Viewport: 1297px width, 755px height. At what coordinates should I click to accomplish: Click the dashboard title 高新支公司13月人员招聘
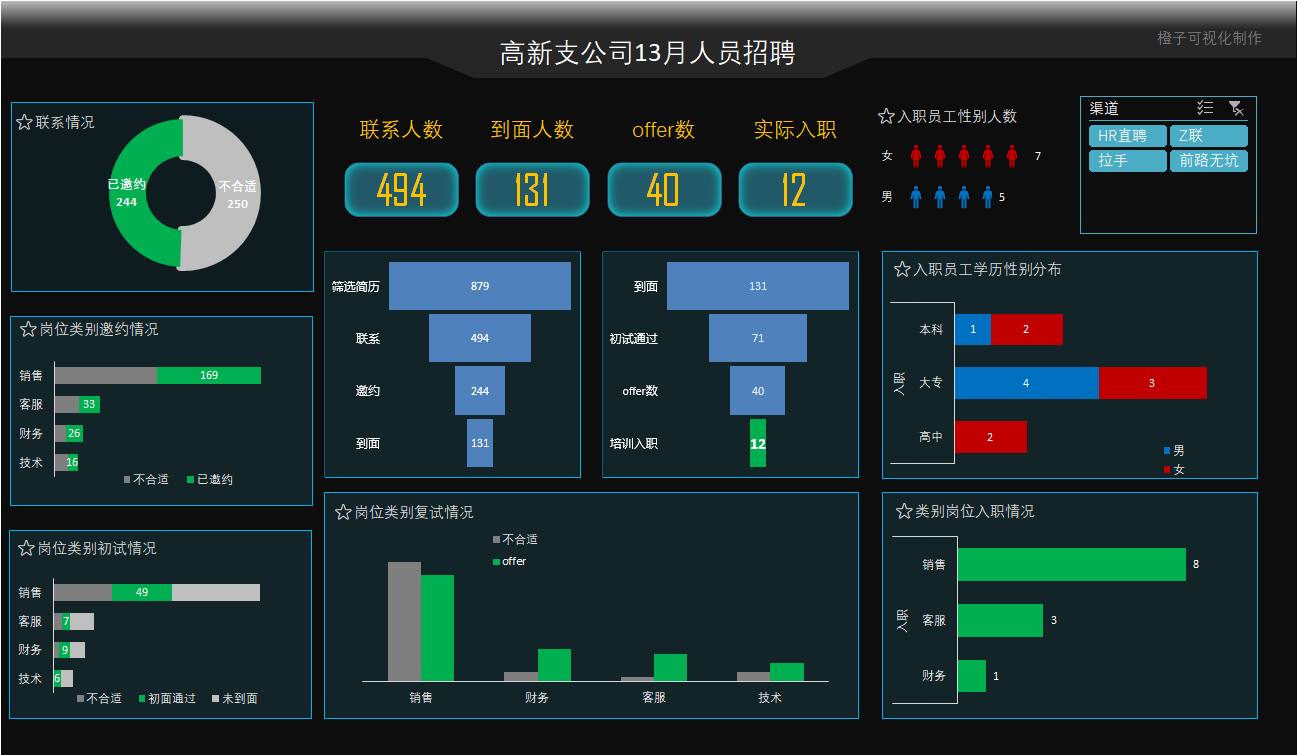(648, 53)
